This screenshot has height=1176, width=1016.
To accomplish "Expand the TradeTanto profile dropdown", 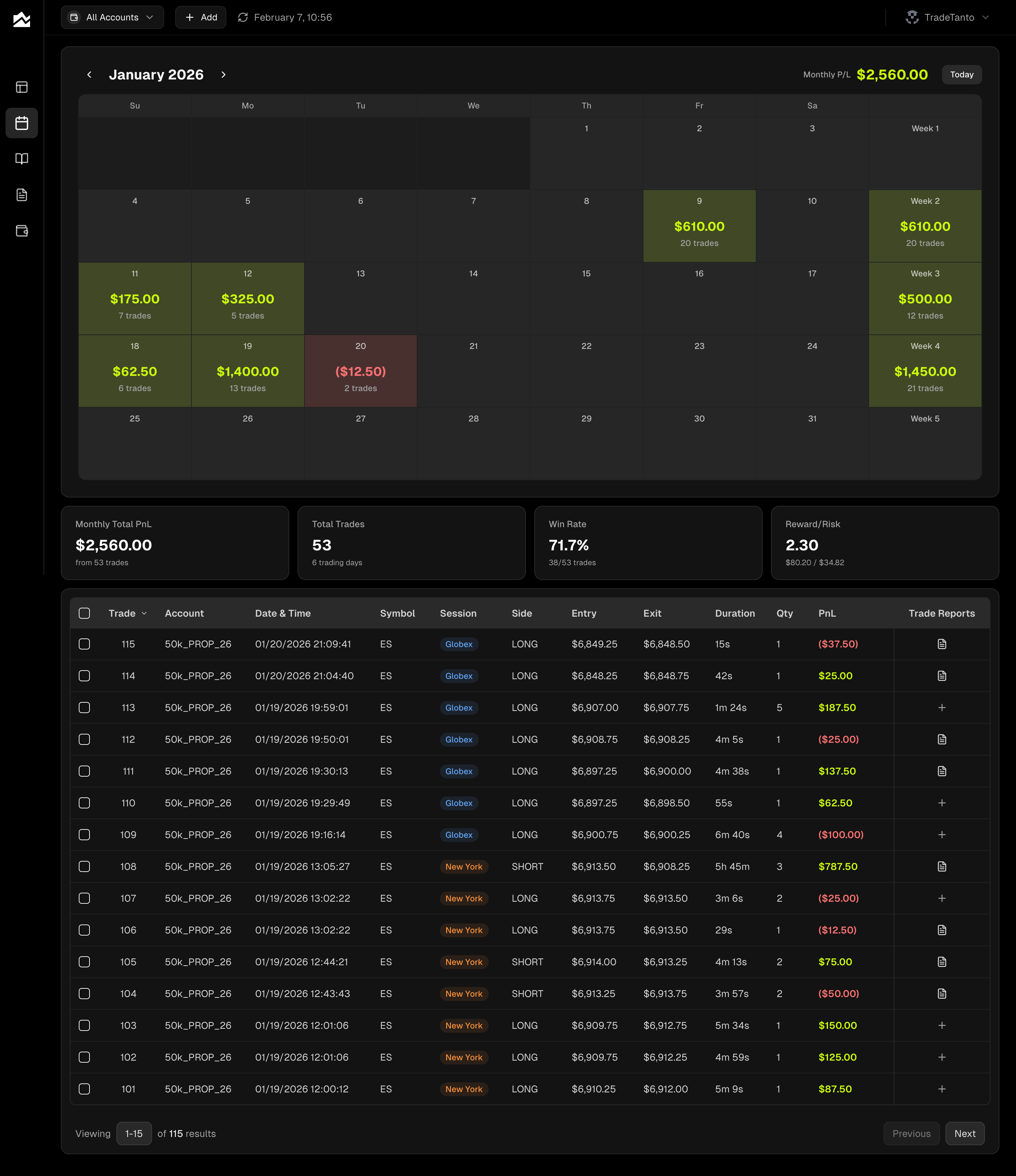I will [x=947, y=17].
